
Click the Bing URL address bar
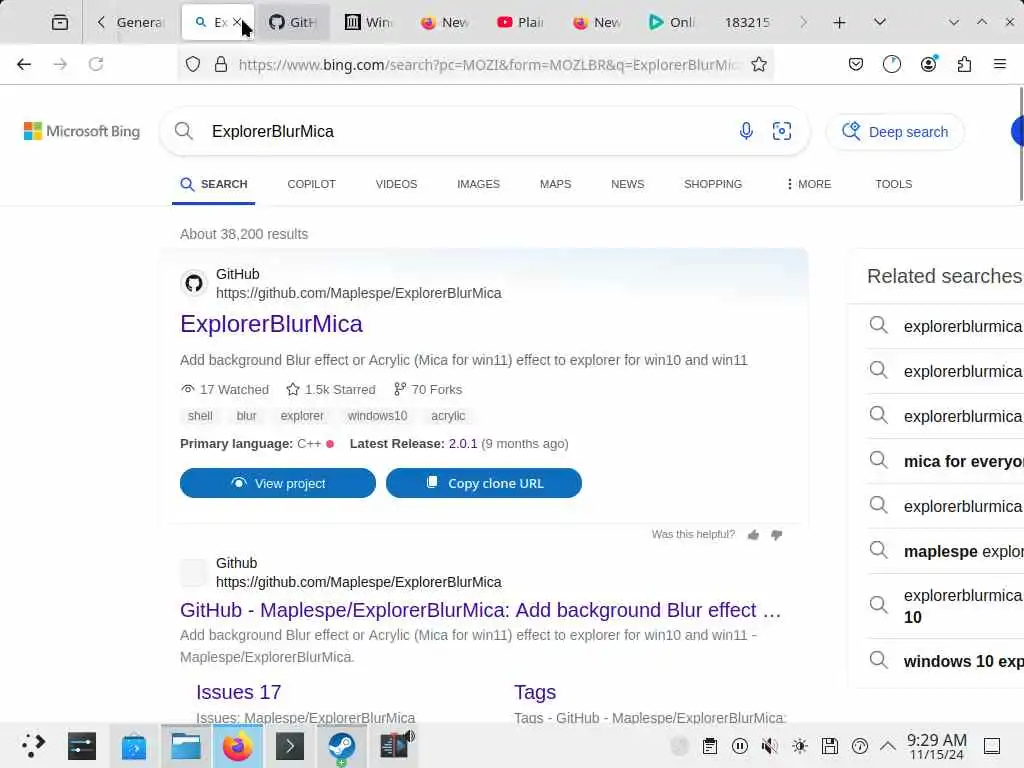coord(490,65)
